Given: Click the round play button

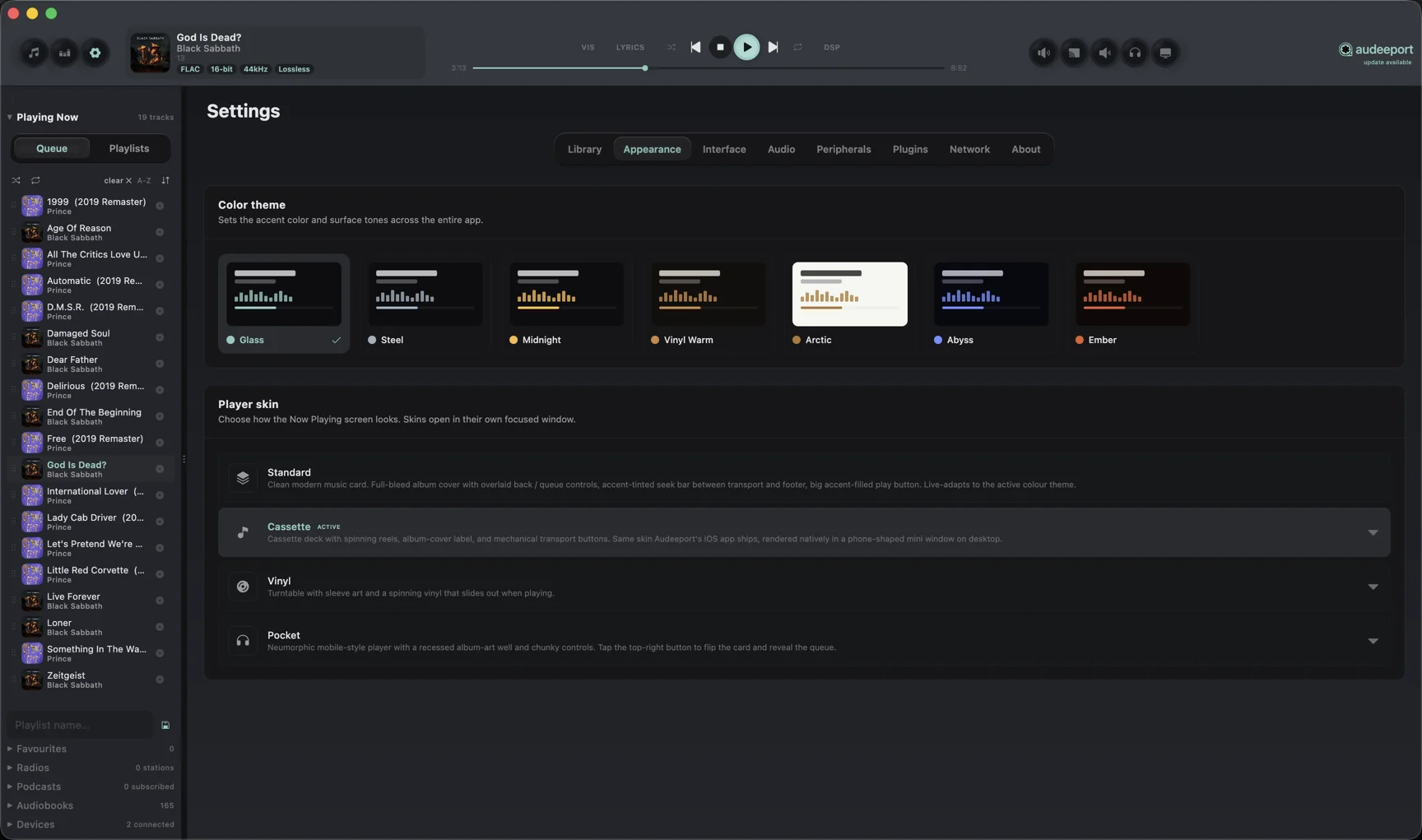Looking at the screenshot, I should [x=746, y=47].
